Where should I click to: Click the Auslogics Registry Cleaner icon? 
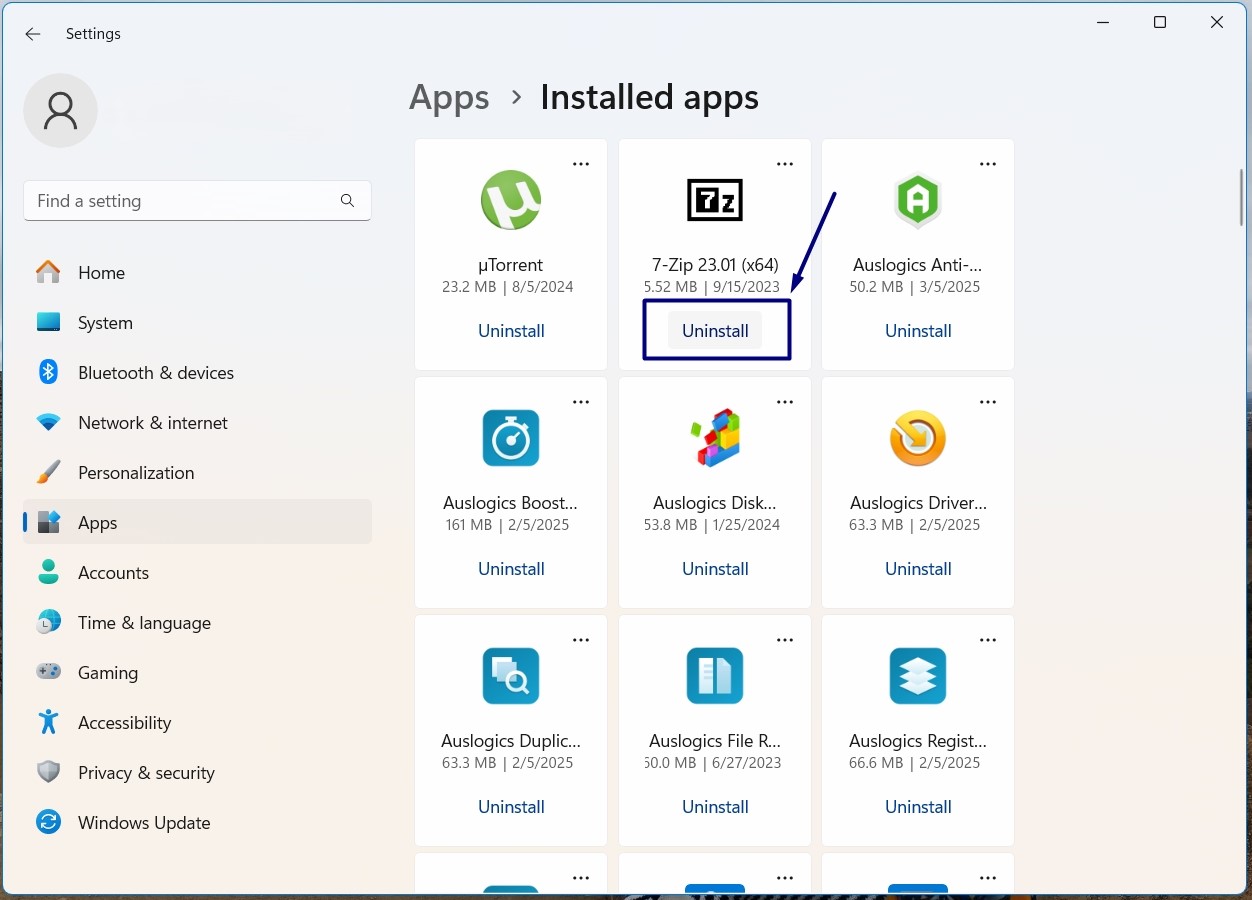pos(917,676)
